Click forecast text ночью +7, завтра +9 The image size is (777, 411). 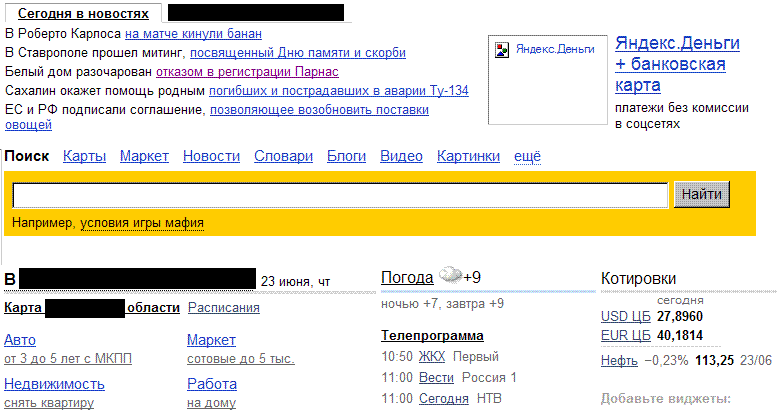(x=442, y=303)
